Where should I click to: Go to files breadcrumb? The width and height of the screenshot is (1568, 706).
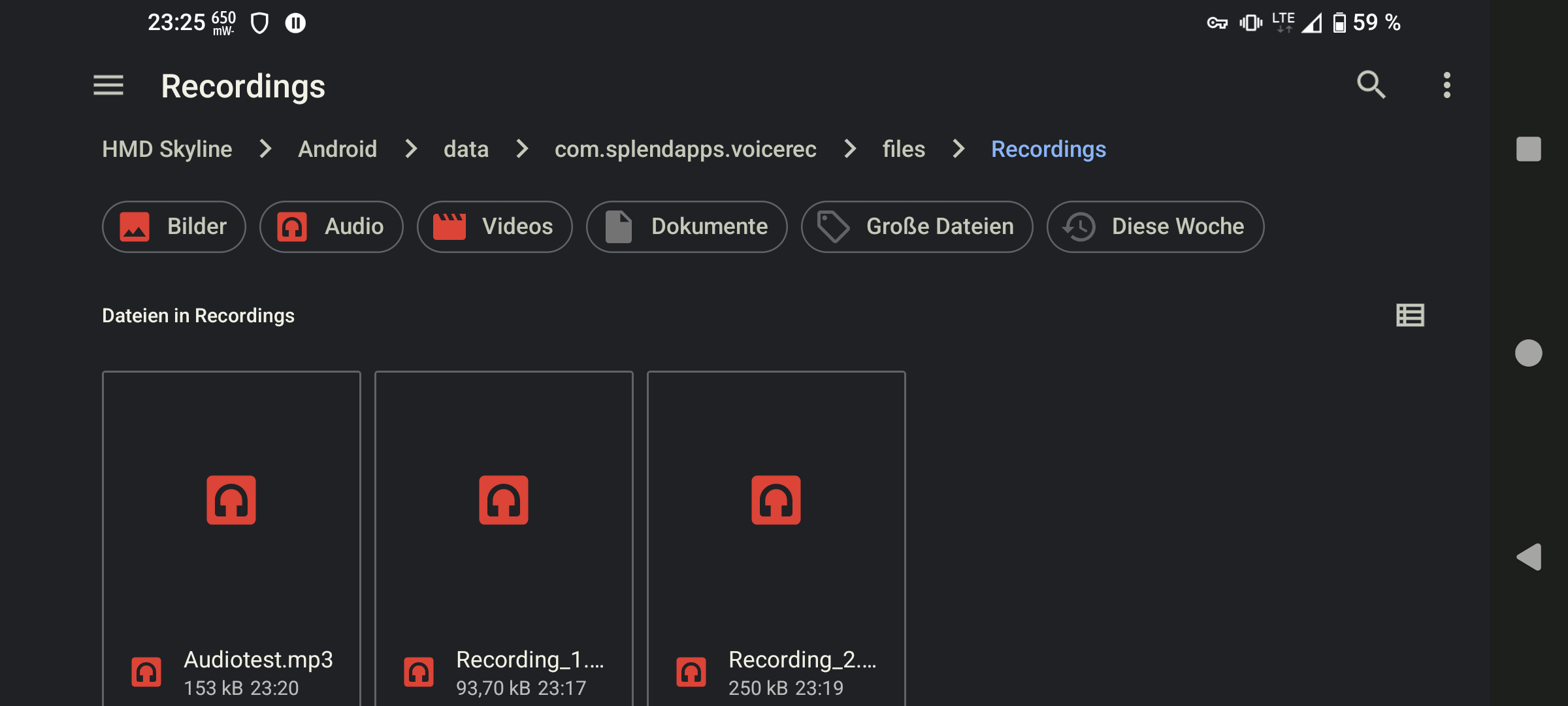[904, 149]
